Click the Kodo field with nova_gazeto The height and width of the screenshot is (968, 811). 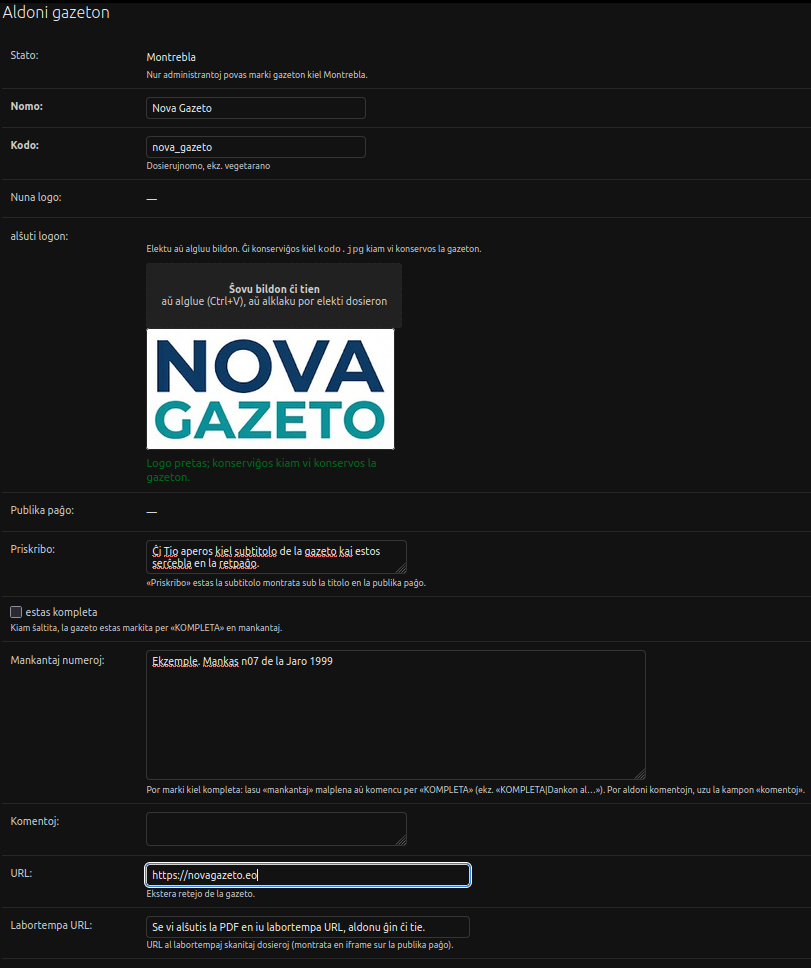[256, 147]
